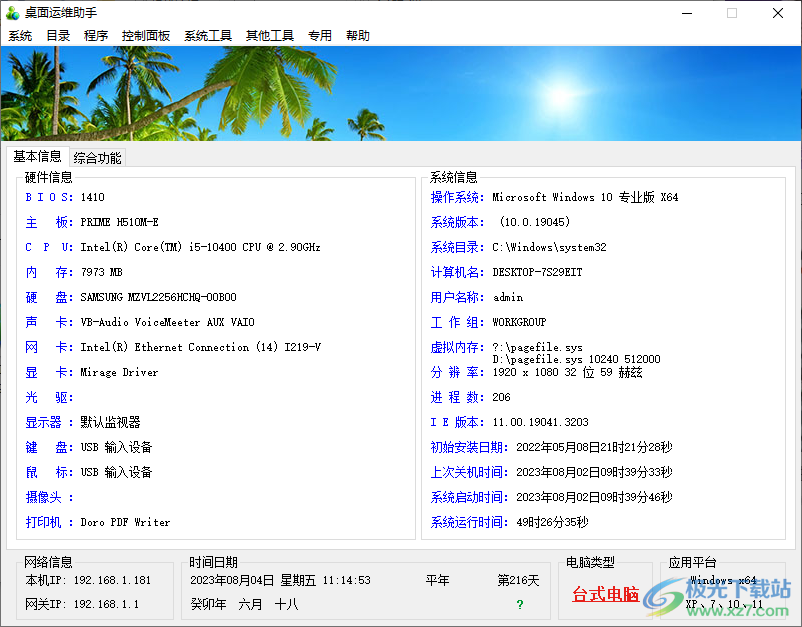This screenshot has width=802, height=627.
Task: Click the 键盘 label
Action: (49, 447)
